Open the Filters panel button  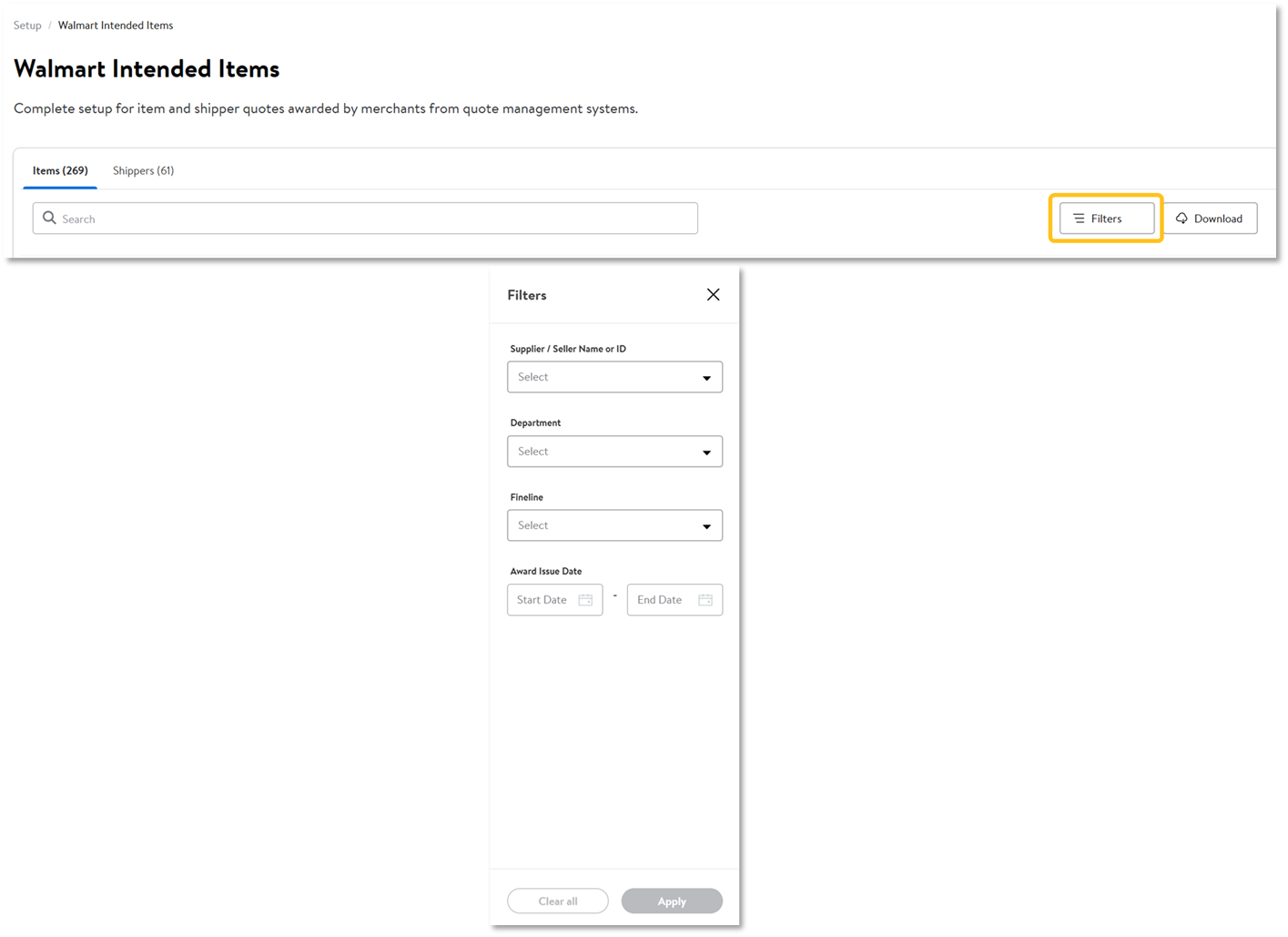[1106, 219]
